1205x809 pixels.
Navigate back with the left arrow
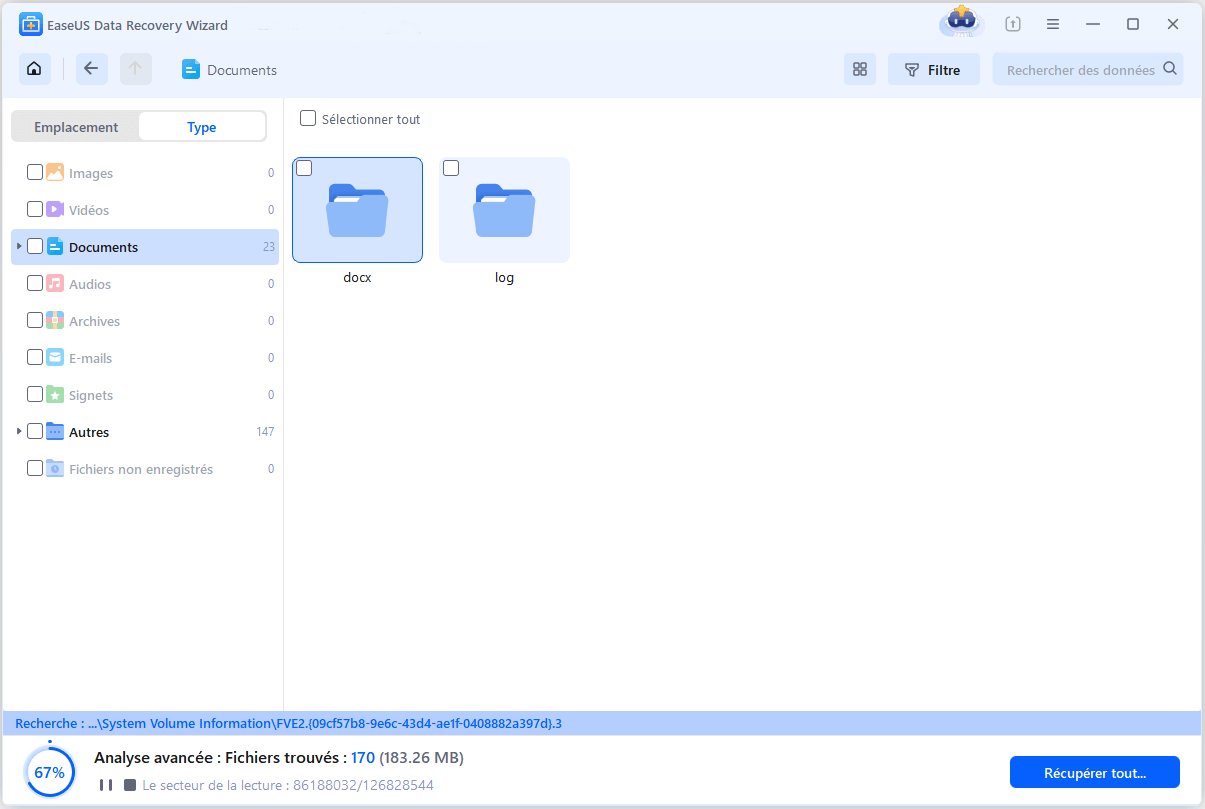coord(92,69)
